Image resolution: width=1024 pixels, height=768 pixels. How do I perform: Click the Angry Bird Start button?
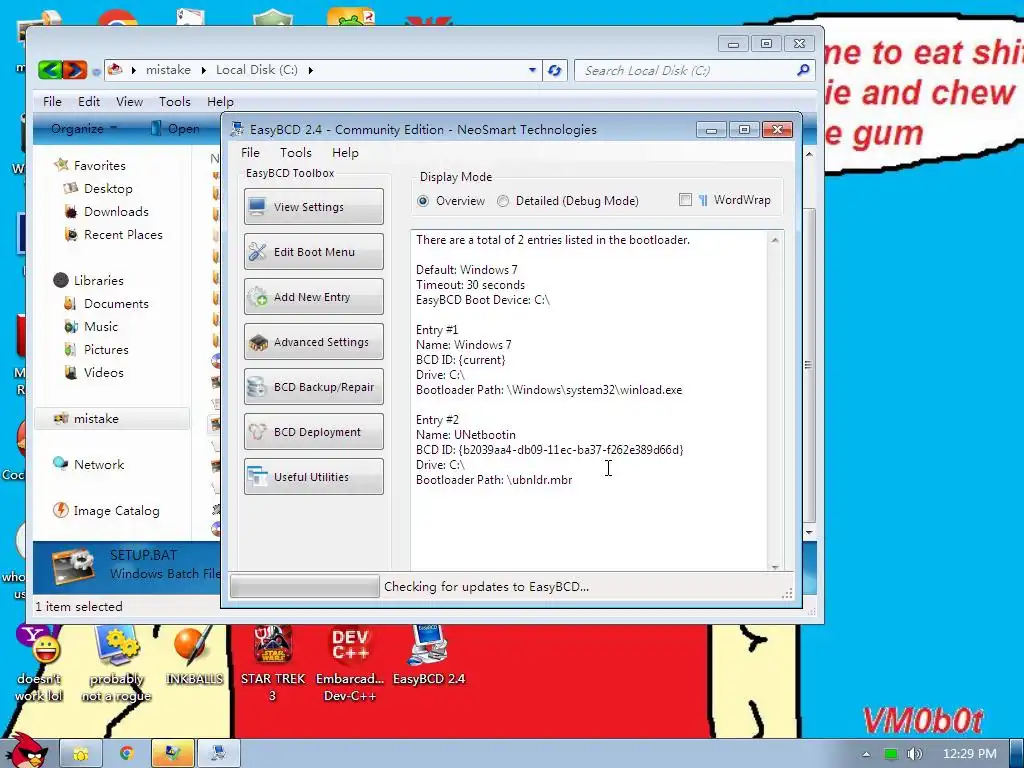click(27, 751)
